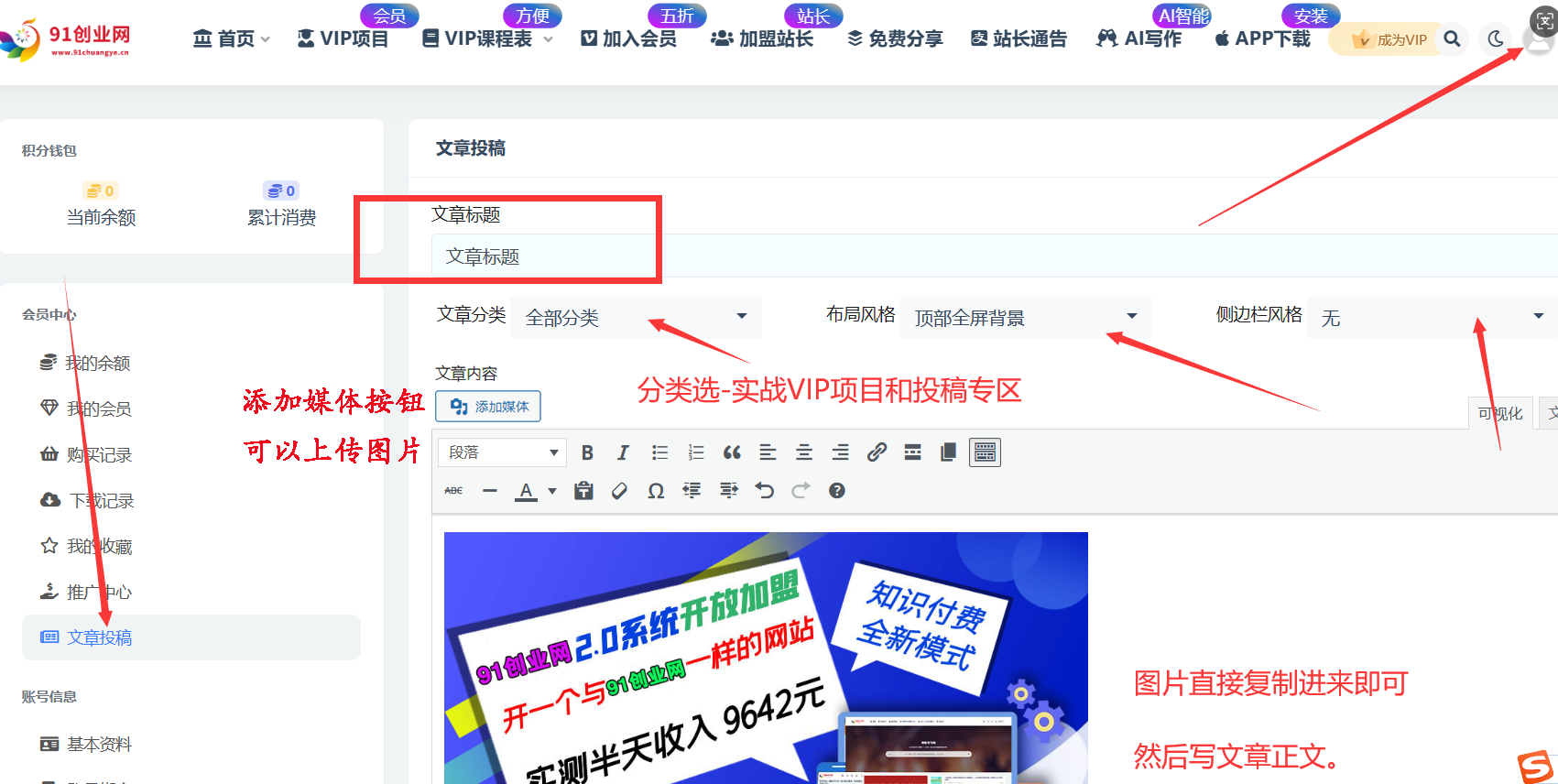Focus the 文章标题 input field

(994, 256)
